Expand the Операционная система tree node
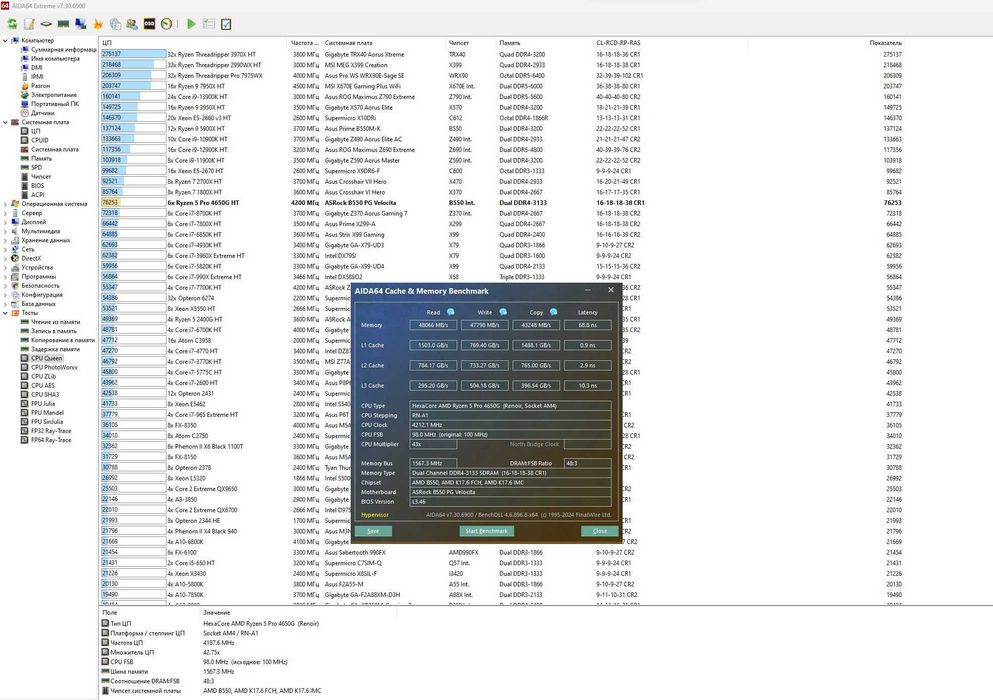 click(x=6, y=204)
